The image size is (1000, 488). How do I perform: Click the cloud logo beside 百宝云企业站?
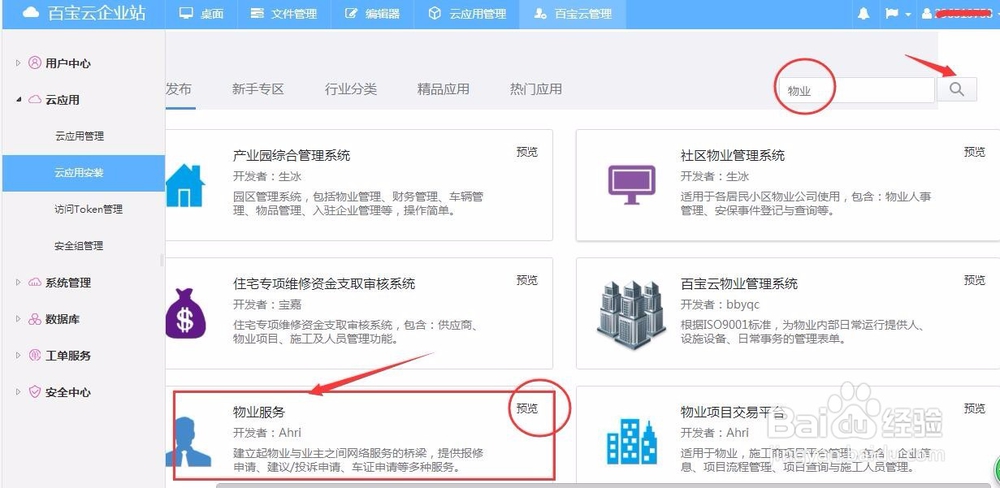[31, 13]
